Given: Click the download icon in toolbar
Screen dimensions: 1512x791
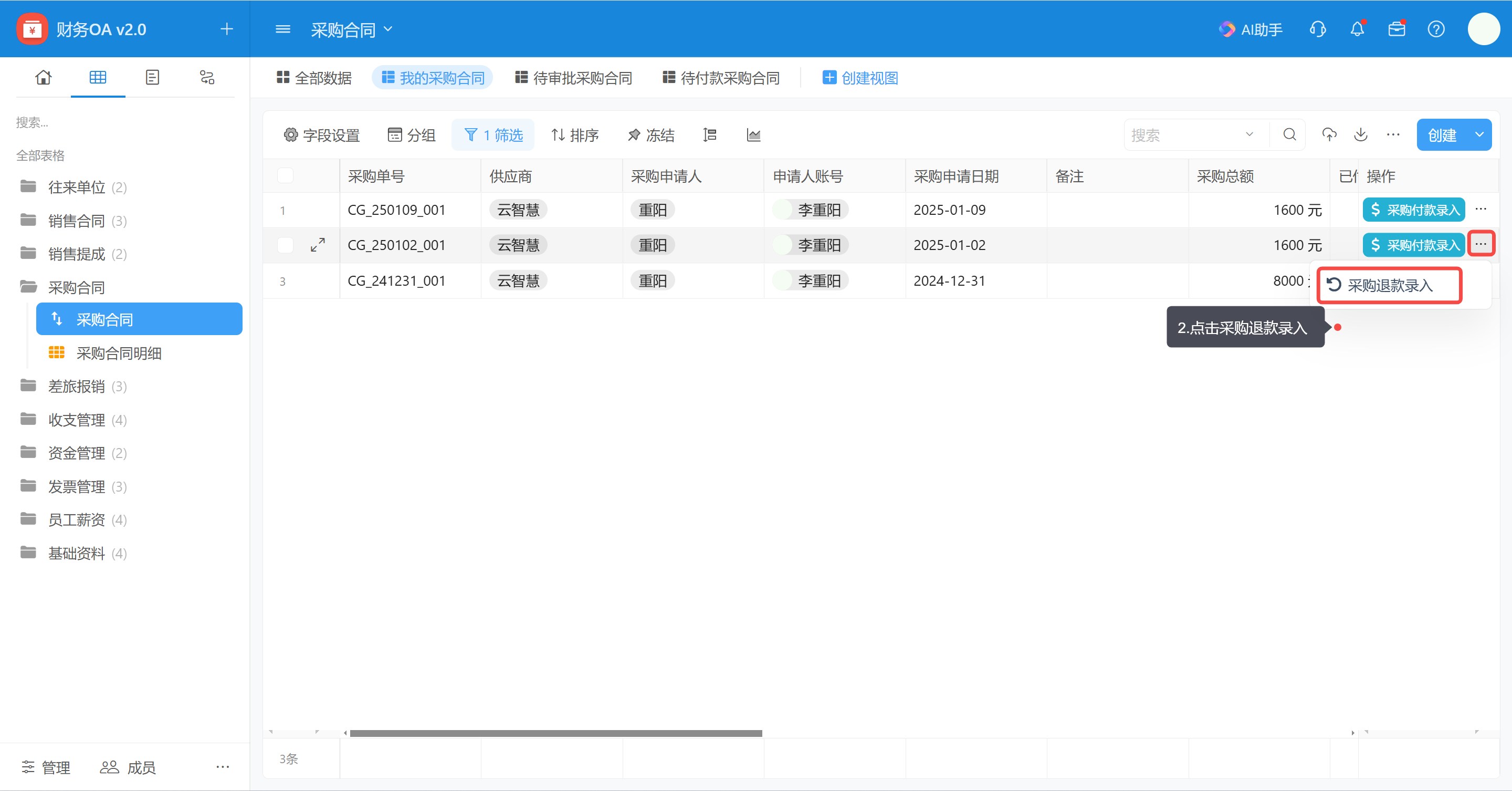Looking at the screenshot, I should tap(1361, 134).
